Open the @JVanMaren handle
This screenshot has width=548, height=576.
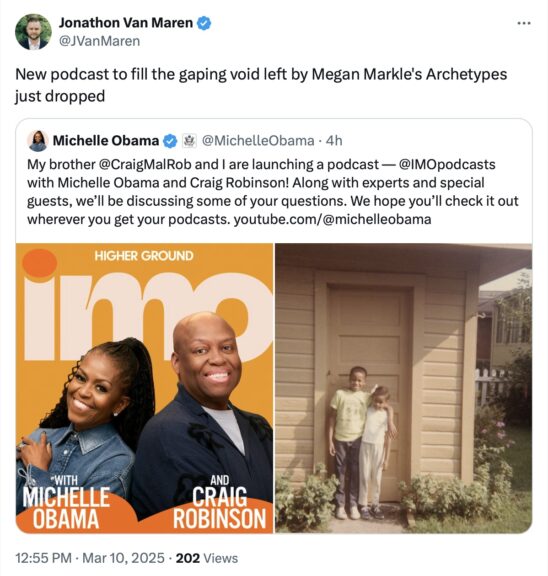[100, 41]
